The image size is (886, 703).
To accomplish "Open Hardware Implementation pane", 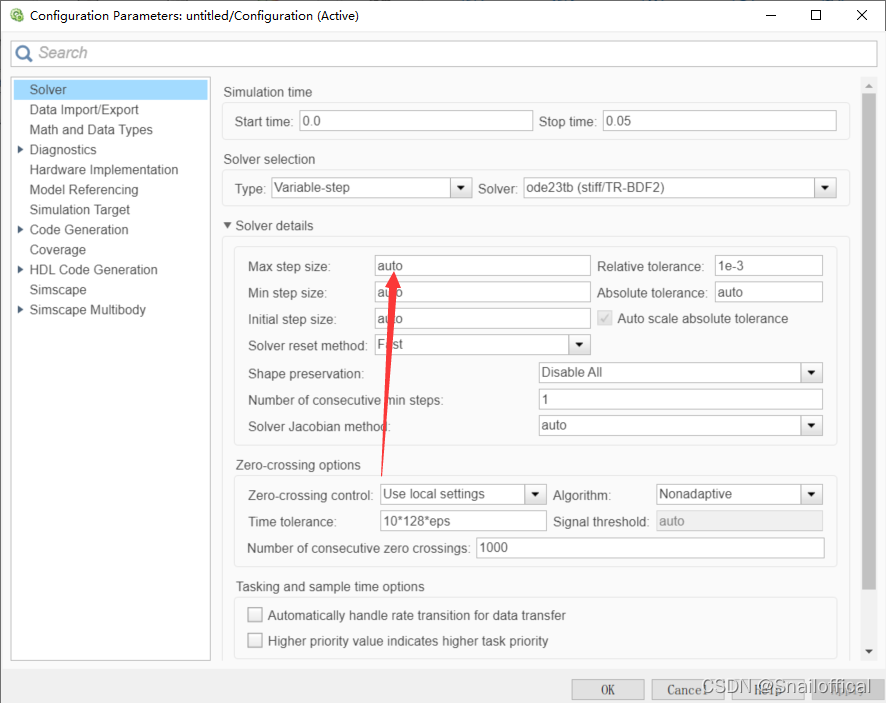I will [x=103, y=170].
